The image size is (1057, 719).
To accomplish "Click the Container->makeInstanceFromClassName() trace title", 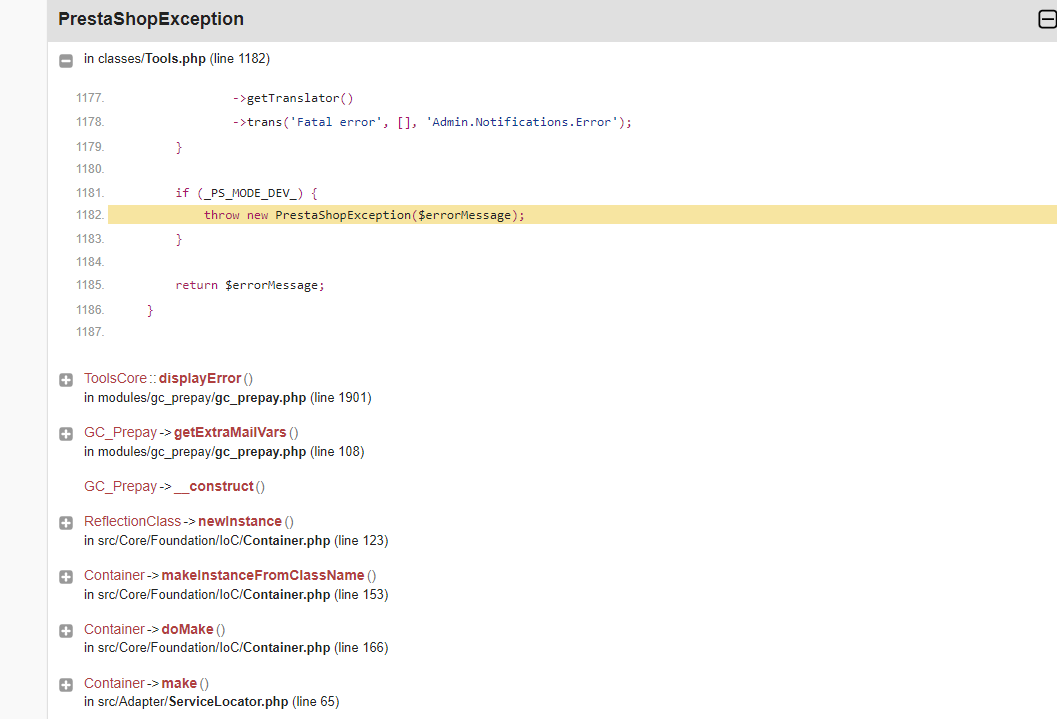I will (x=230, y=575).
